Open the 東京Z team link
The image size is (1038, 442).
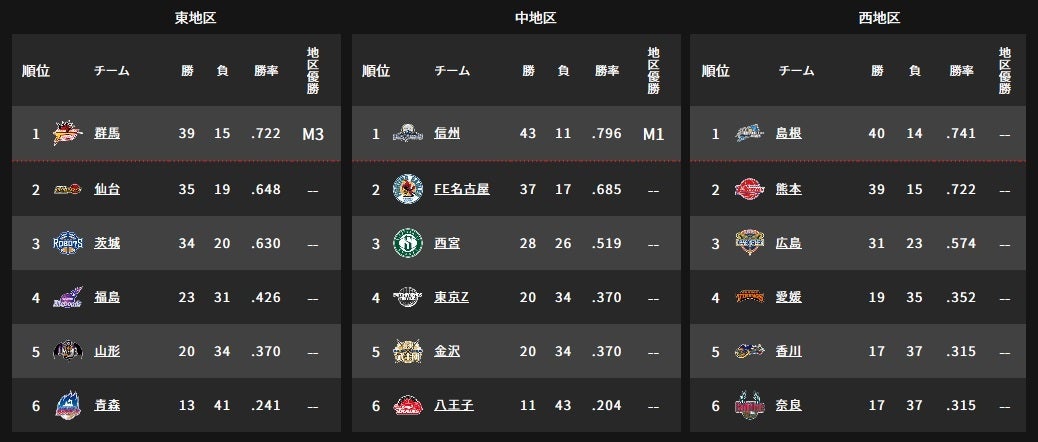451,297
